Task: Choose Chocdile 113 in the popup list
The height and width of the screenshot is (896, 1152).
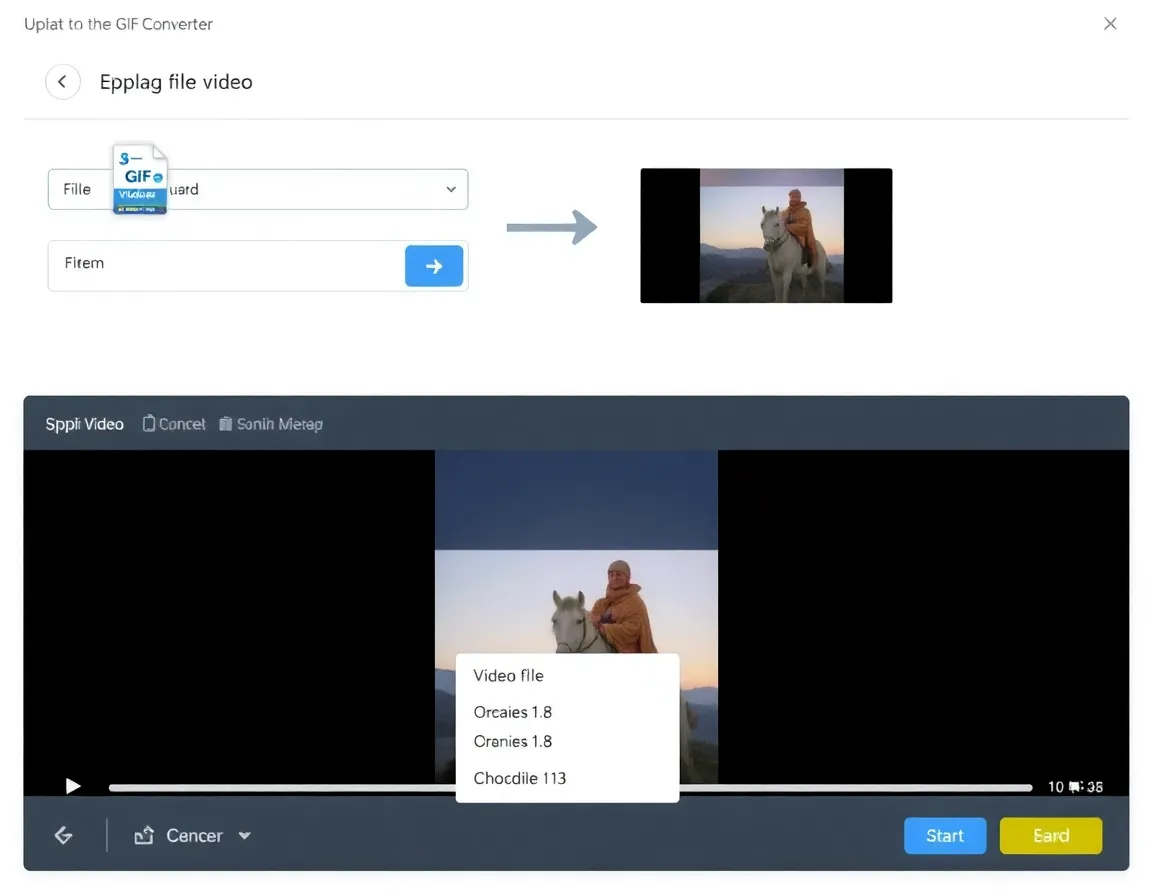Action: (x=520, y=778)
